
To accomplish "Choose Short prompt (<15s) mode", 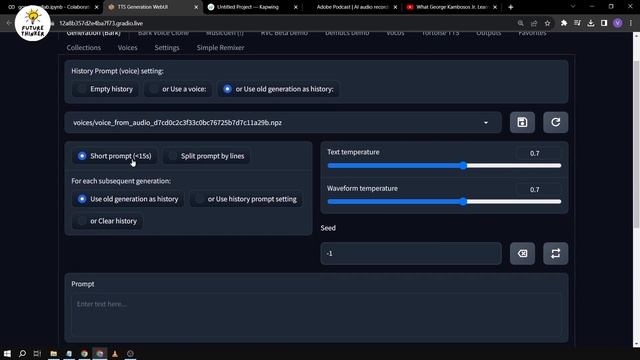I will click(x=115, y=156).
